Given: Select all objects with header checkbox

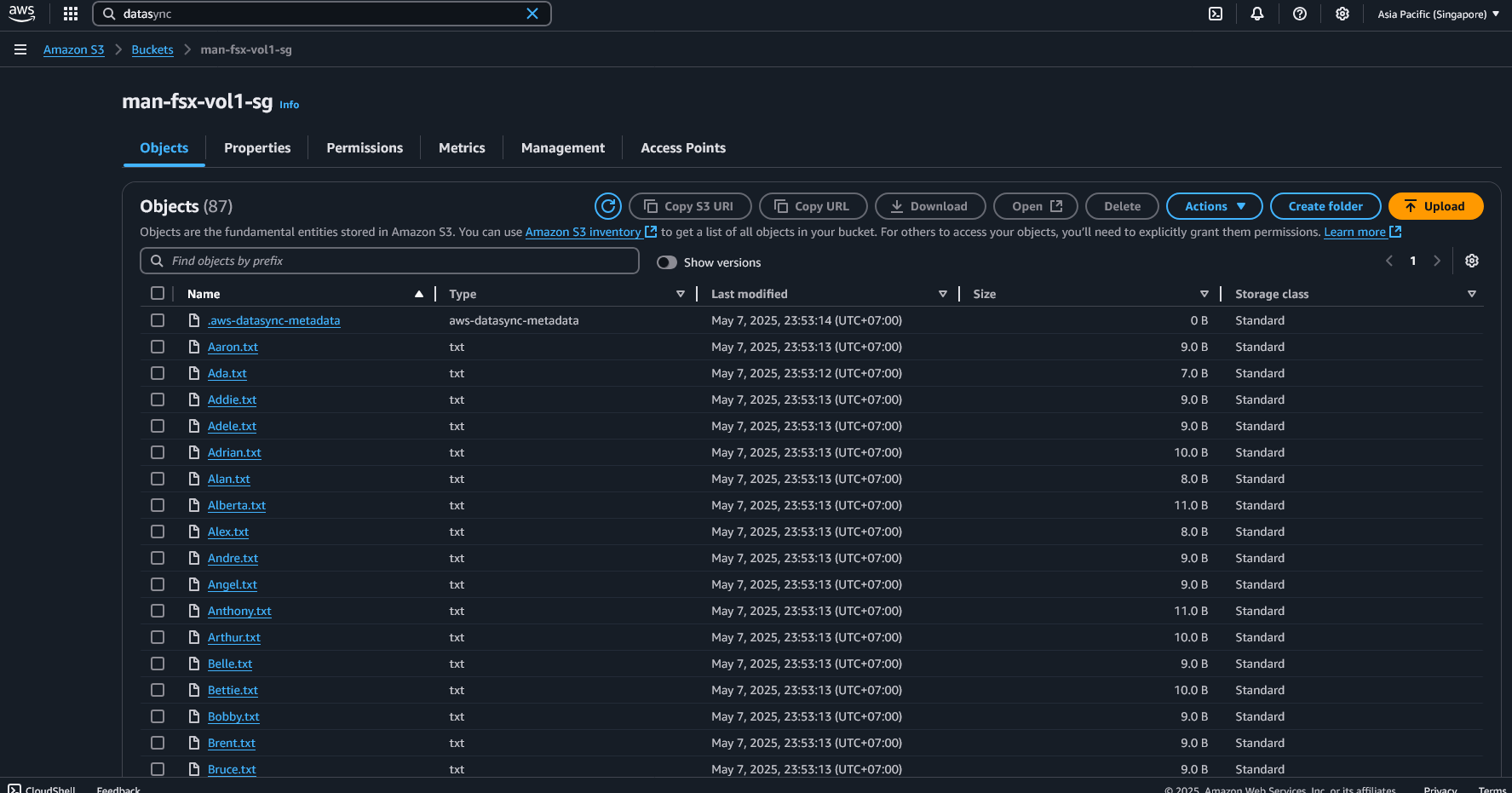Looking at the screenshot, I should click(158, 293).
